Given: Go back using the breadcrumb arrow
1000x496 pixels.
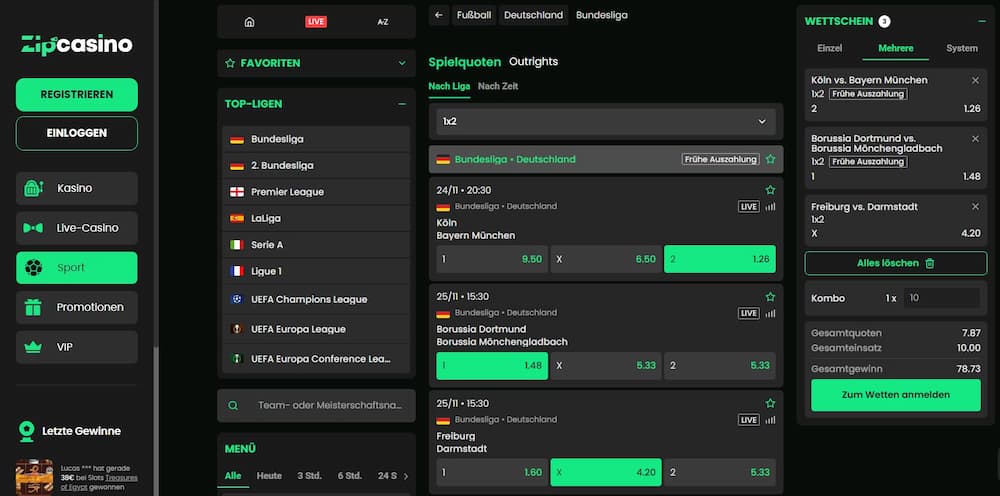Looking at the screenshot, I should tap(439, 15).
